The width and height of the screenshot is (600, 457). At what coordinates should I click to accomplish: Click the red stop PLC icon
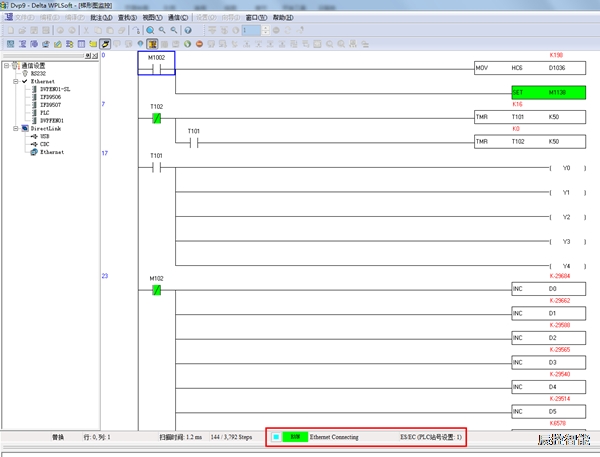(x=200, y=44)
